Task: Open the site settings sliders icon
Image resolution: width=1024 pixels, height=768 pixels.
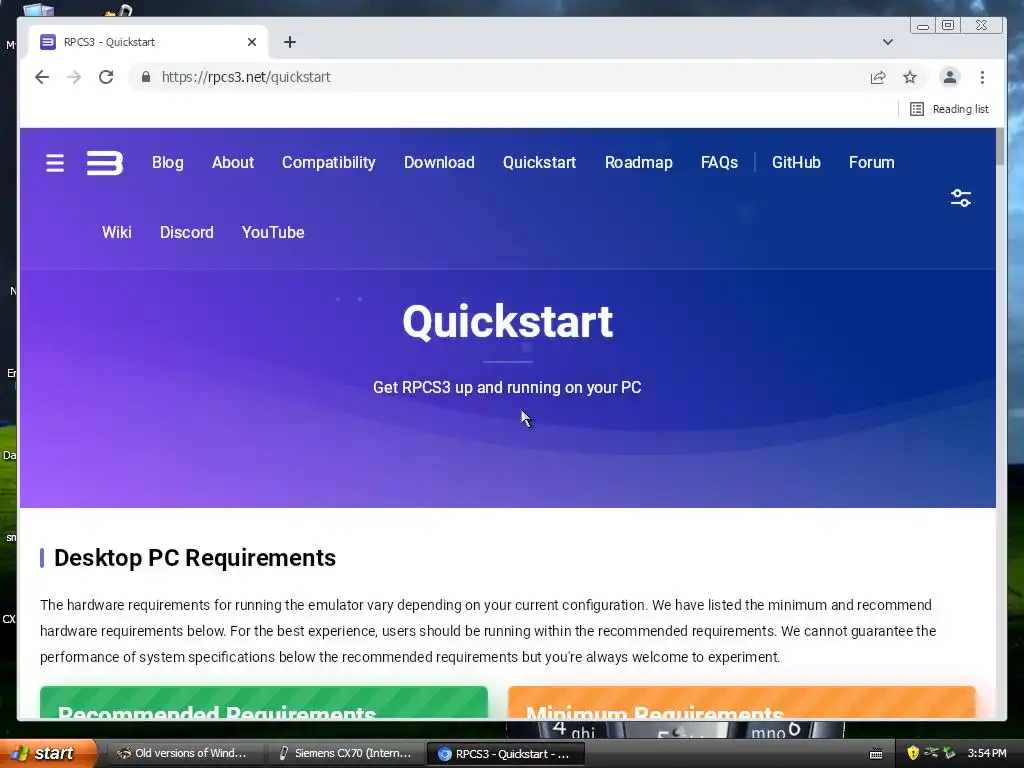Action: [x=961, y=198]
